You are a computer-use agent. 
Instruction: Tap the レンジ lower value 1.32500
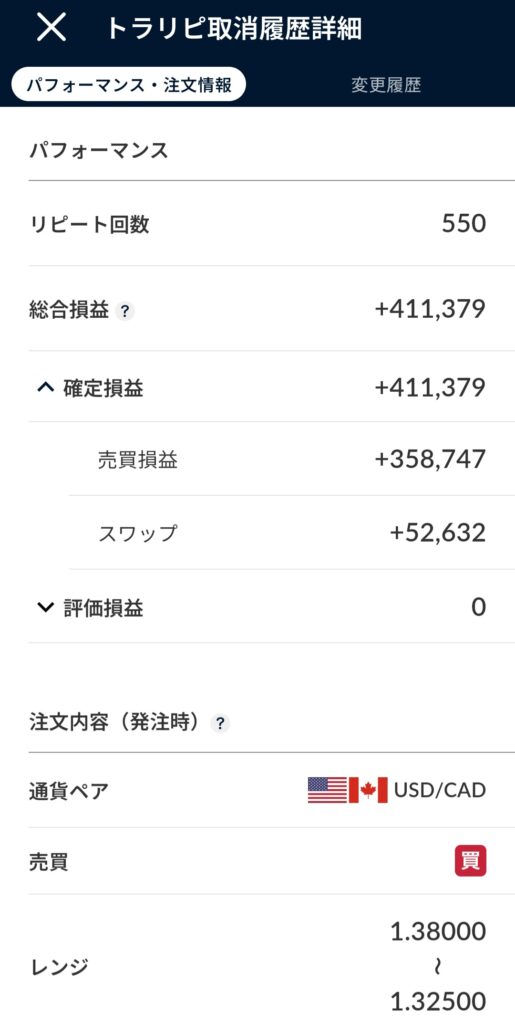438,1001
